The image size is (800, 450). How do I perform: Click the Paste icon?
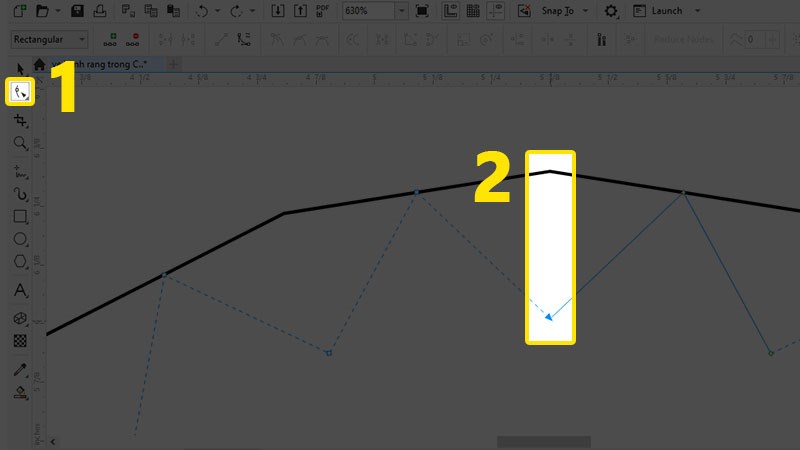(173, 11)
